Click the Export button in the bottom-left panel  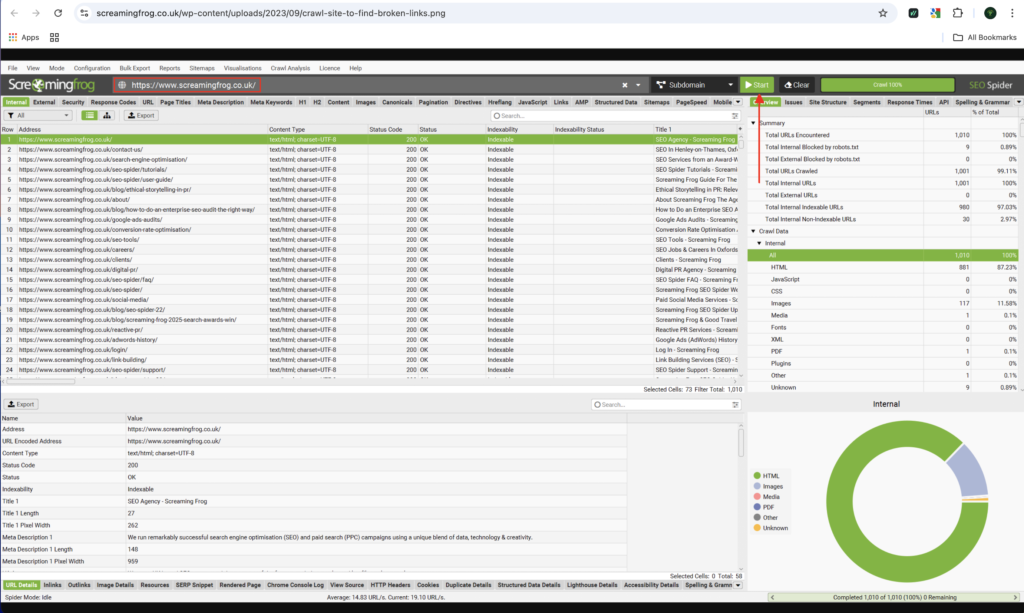click(20, 403)
